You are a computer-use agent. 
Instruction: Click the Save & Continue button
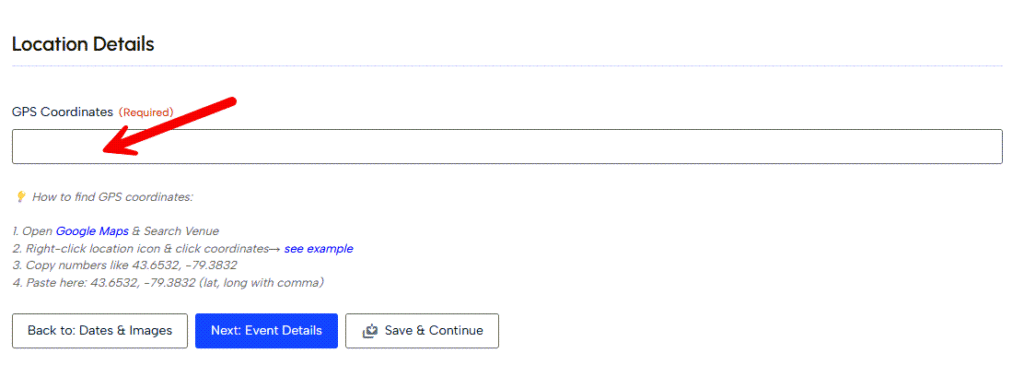pyautogui.click(x=422, y=331)
